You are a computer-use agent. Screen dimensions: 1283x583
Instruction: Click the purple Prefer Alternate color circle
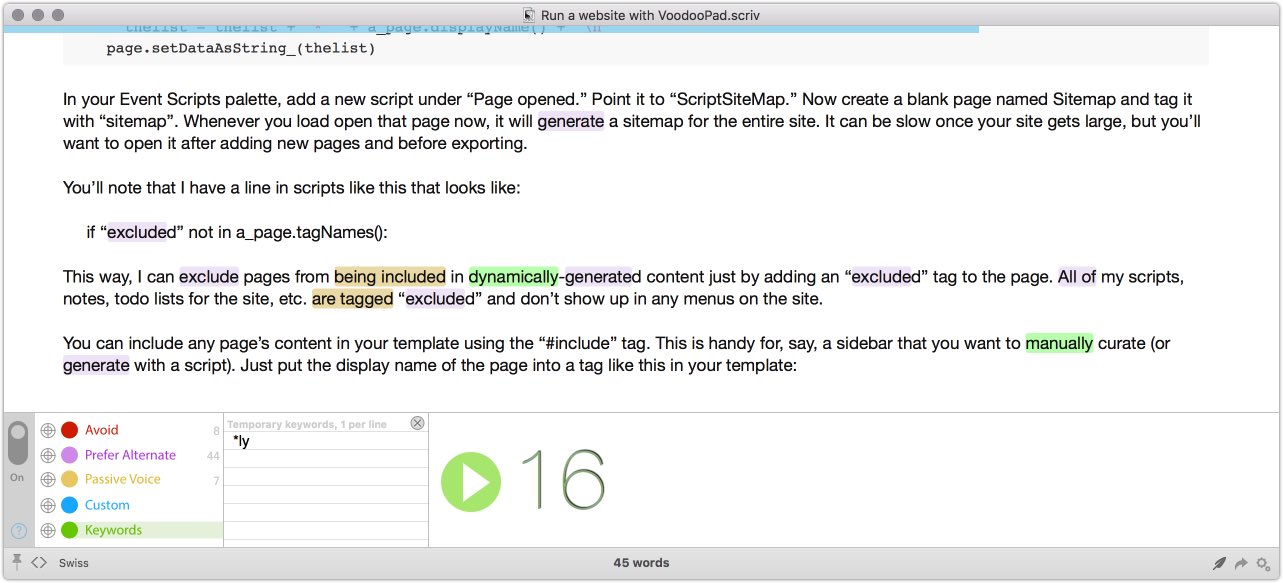(69, 455)
